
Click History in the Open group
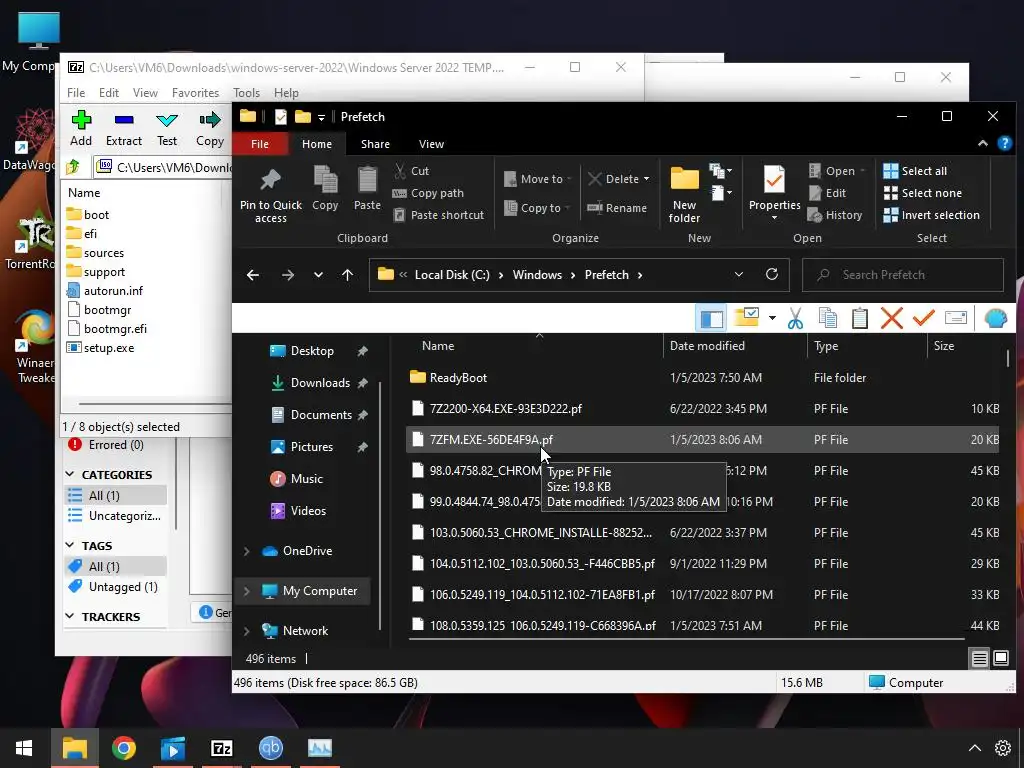(835, 215)
